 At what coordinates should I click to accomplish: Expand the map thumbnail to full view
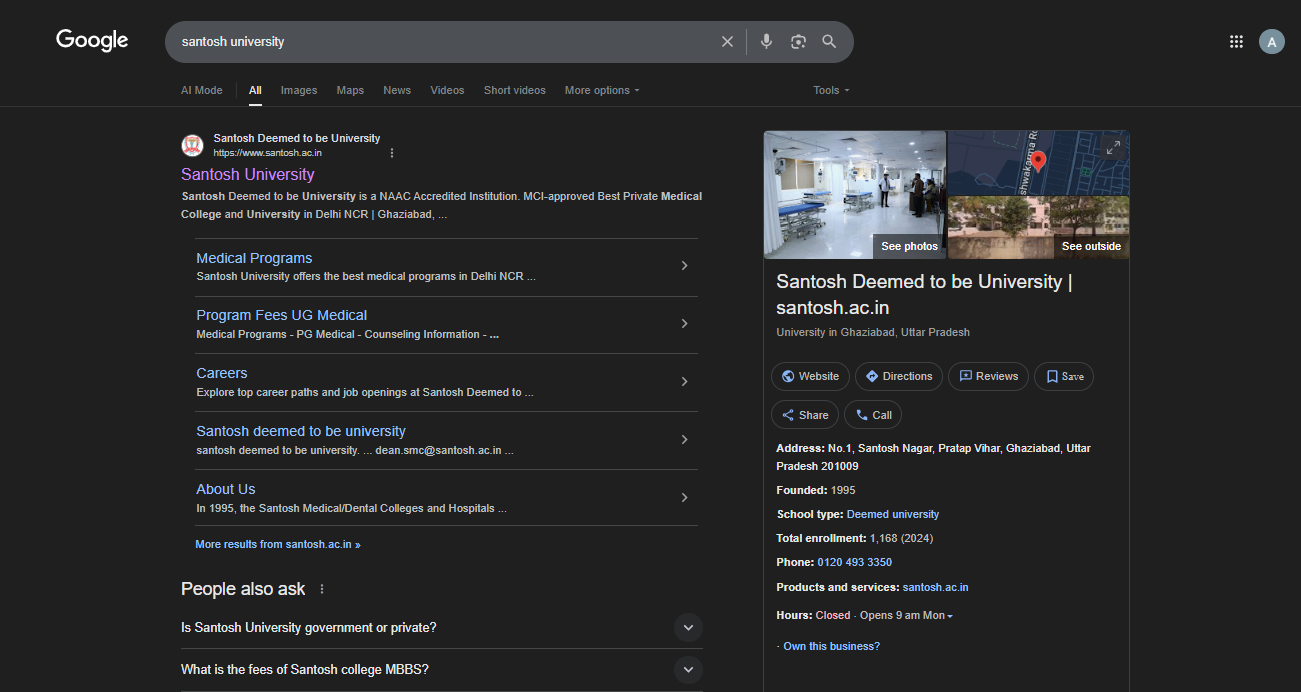click(1112, 147)
